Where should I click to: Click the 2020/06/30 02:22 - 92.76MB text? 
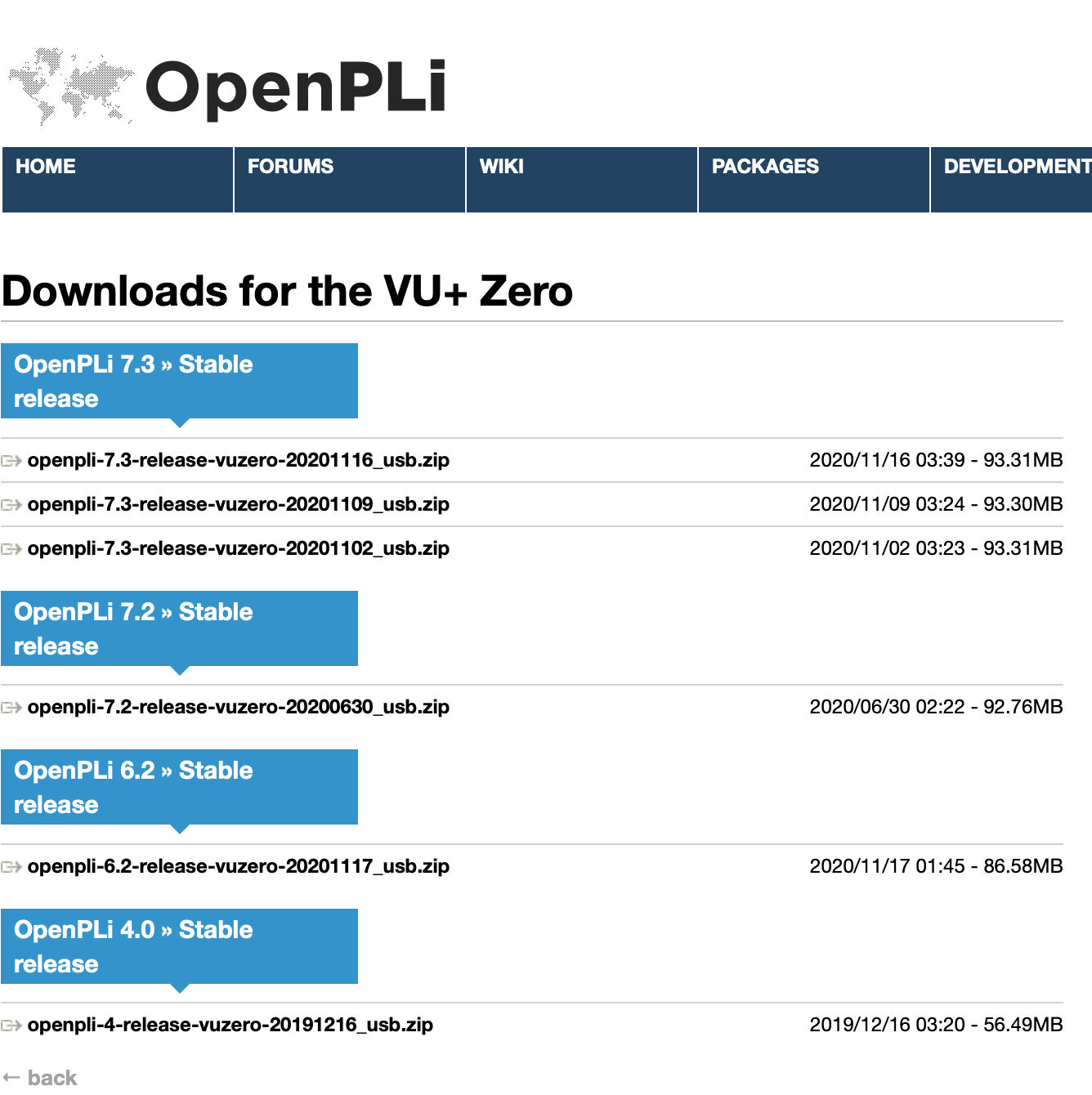click(x=936, y=707)
